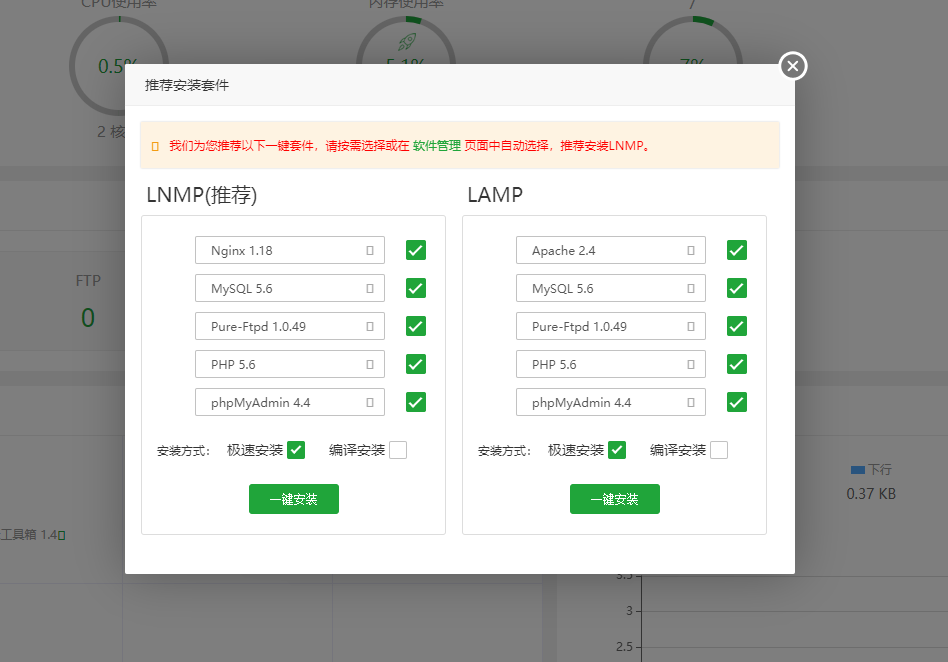Open the 软件管理 link in notice
The height and width of the screenshot is (662, 948).
click(437, 146)
